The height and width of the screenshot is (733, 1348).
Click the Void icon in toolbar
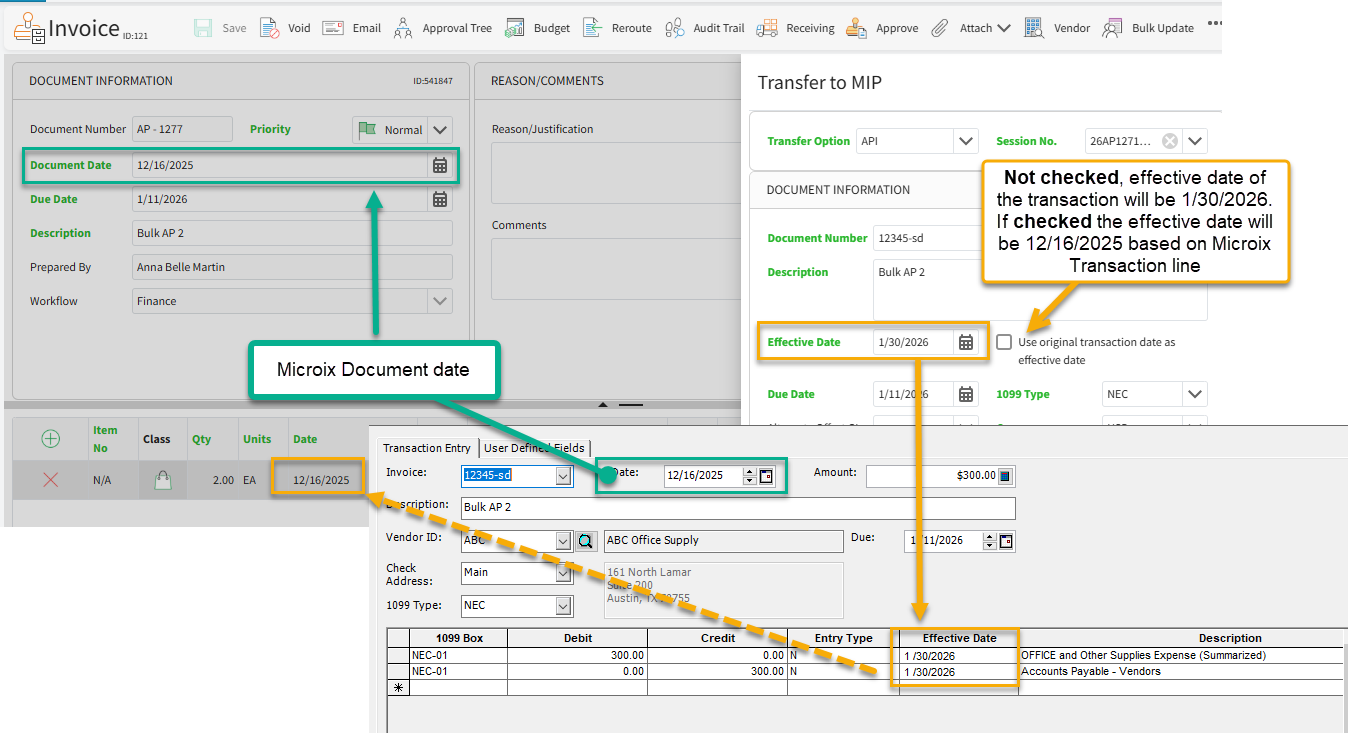[270, 28]
